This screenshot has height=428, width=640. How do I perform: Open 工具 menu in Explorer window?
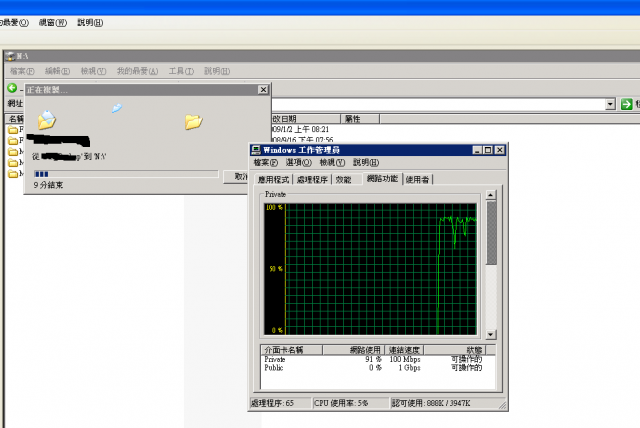(x=181, y=71)
